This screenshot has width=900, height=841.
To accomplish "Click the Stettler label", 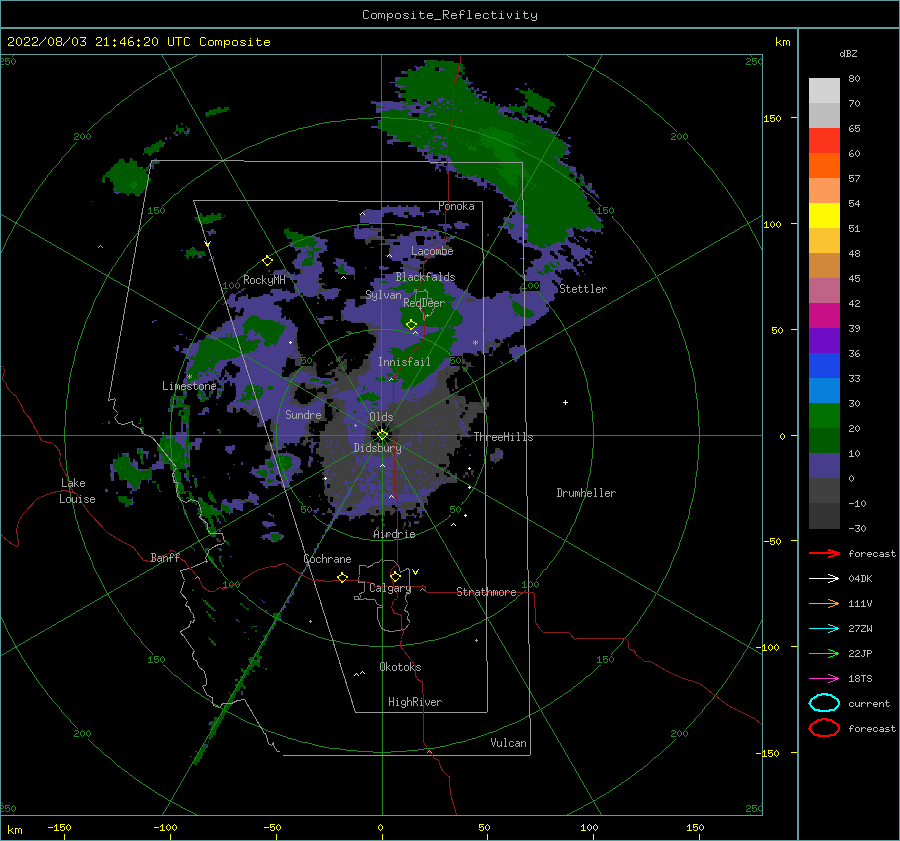I will [x=583, y=289].
